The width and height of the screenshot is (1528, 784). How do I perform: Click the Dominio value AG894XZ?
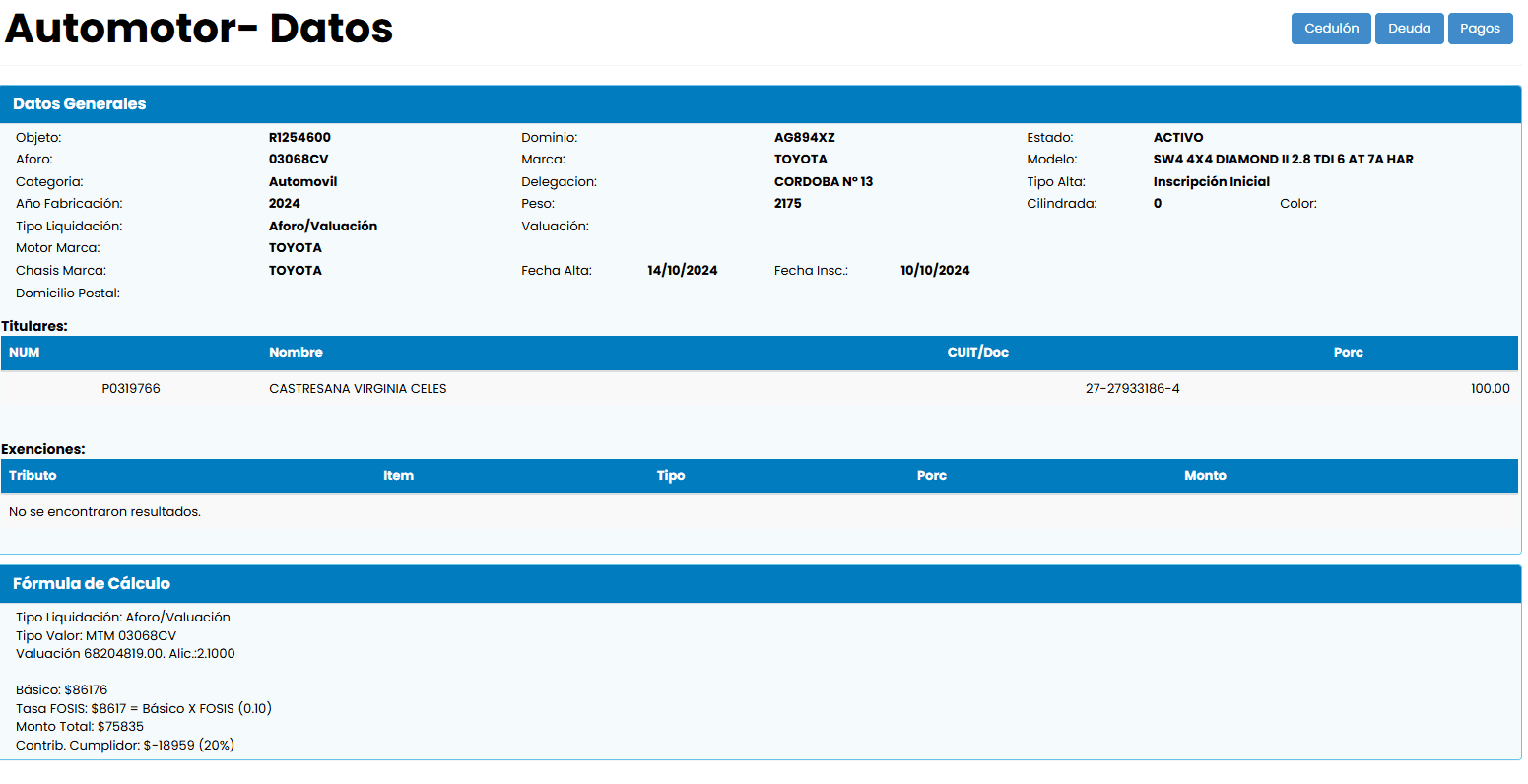pyautogui.click(x=804, y=138)
